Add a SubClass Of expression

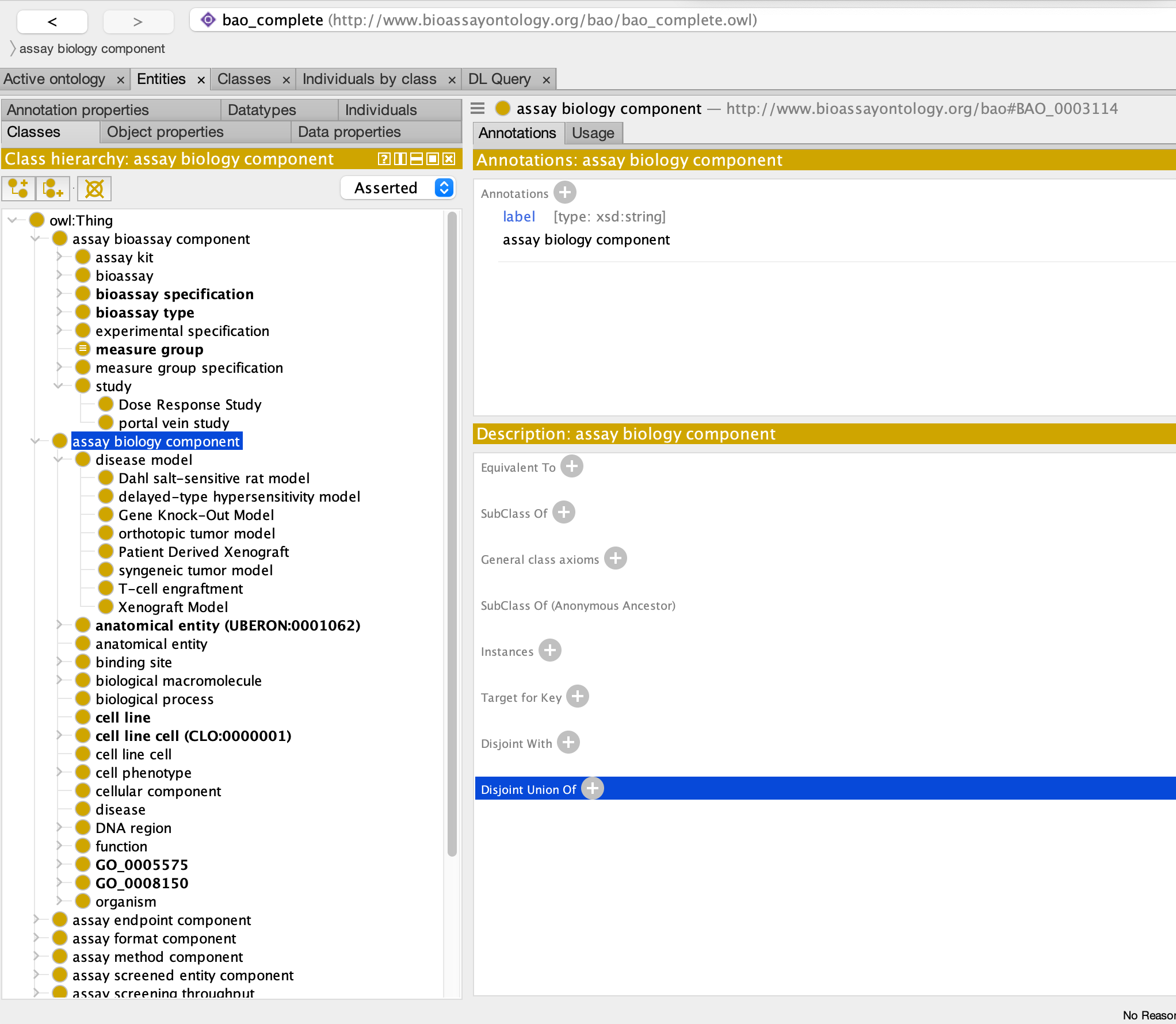pyautogui.click(x=564, y=512)
